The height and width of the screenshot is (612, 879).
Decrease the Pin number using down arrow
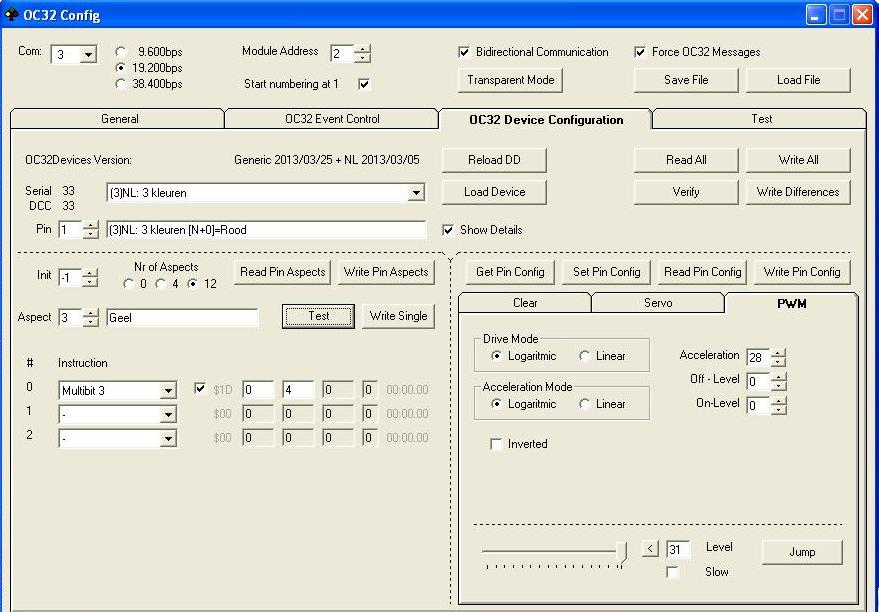tap(90, 235)
